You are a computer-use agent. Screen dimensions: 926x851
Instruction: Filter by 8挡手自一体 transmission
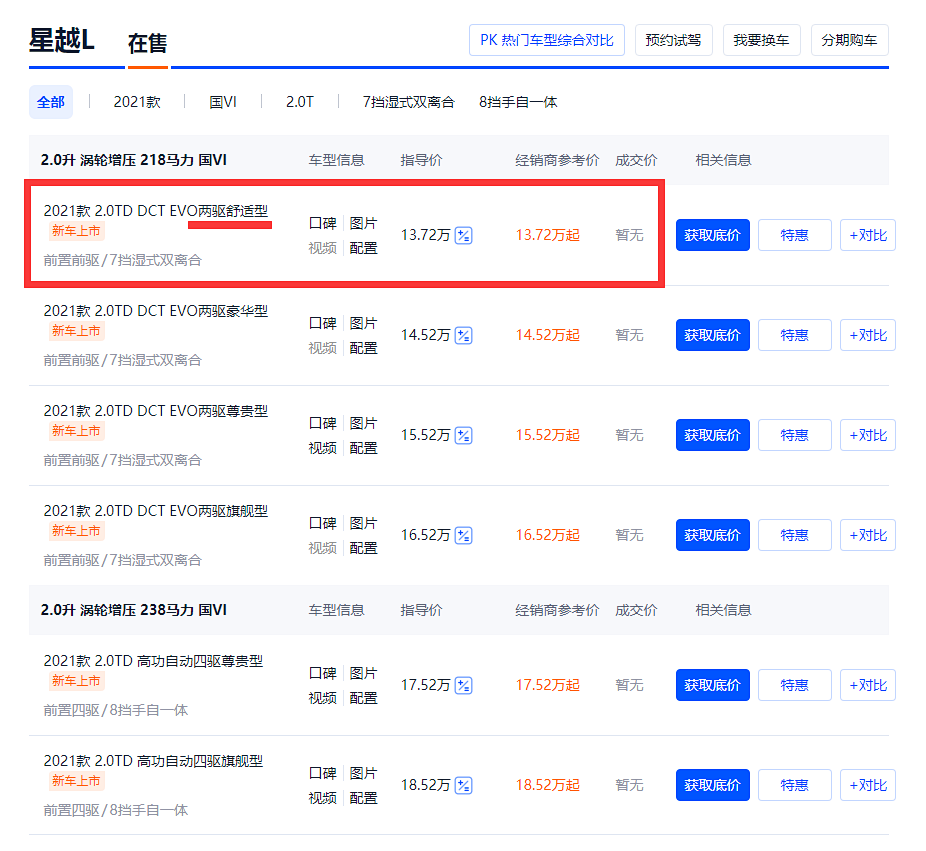[x=518, y=102]
